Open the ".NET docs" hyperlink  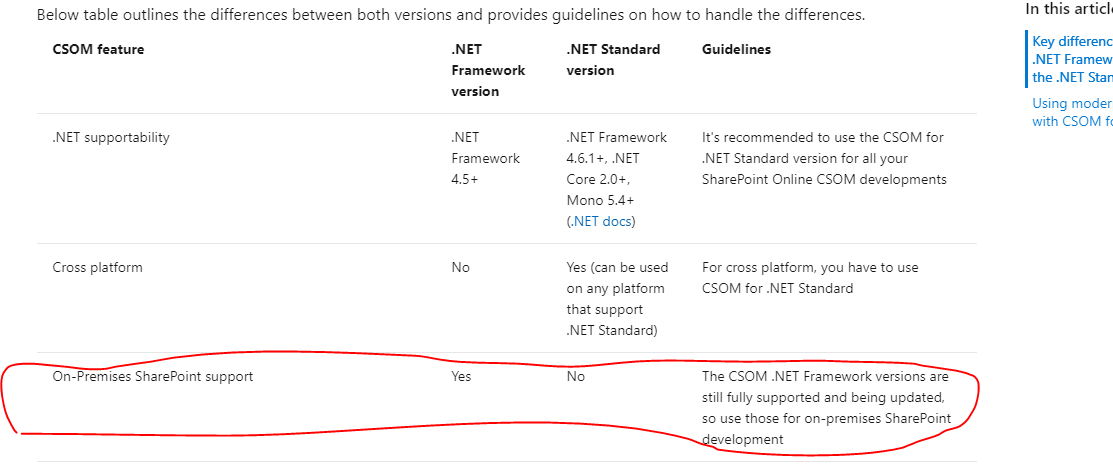coord(602,221)
